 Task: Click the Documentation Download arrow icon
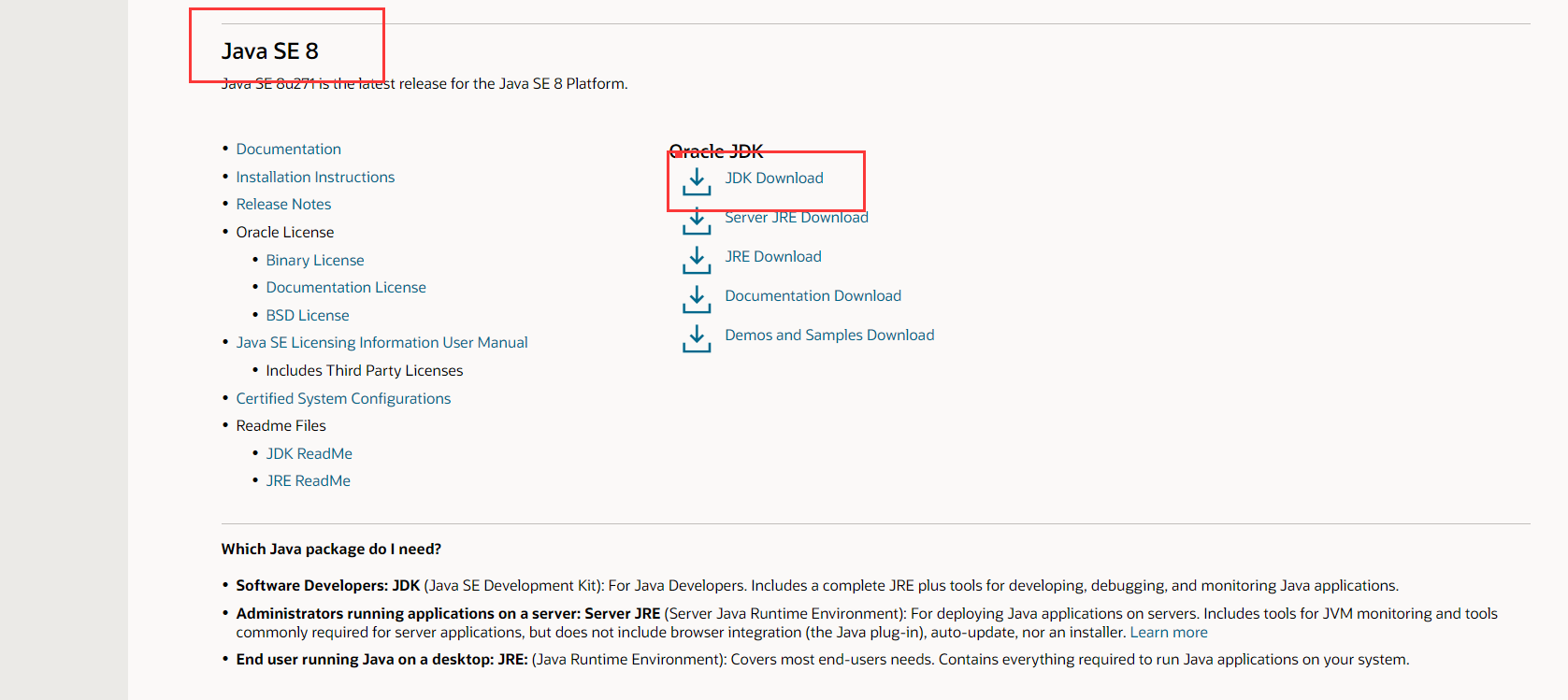697,298
